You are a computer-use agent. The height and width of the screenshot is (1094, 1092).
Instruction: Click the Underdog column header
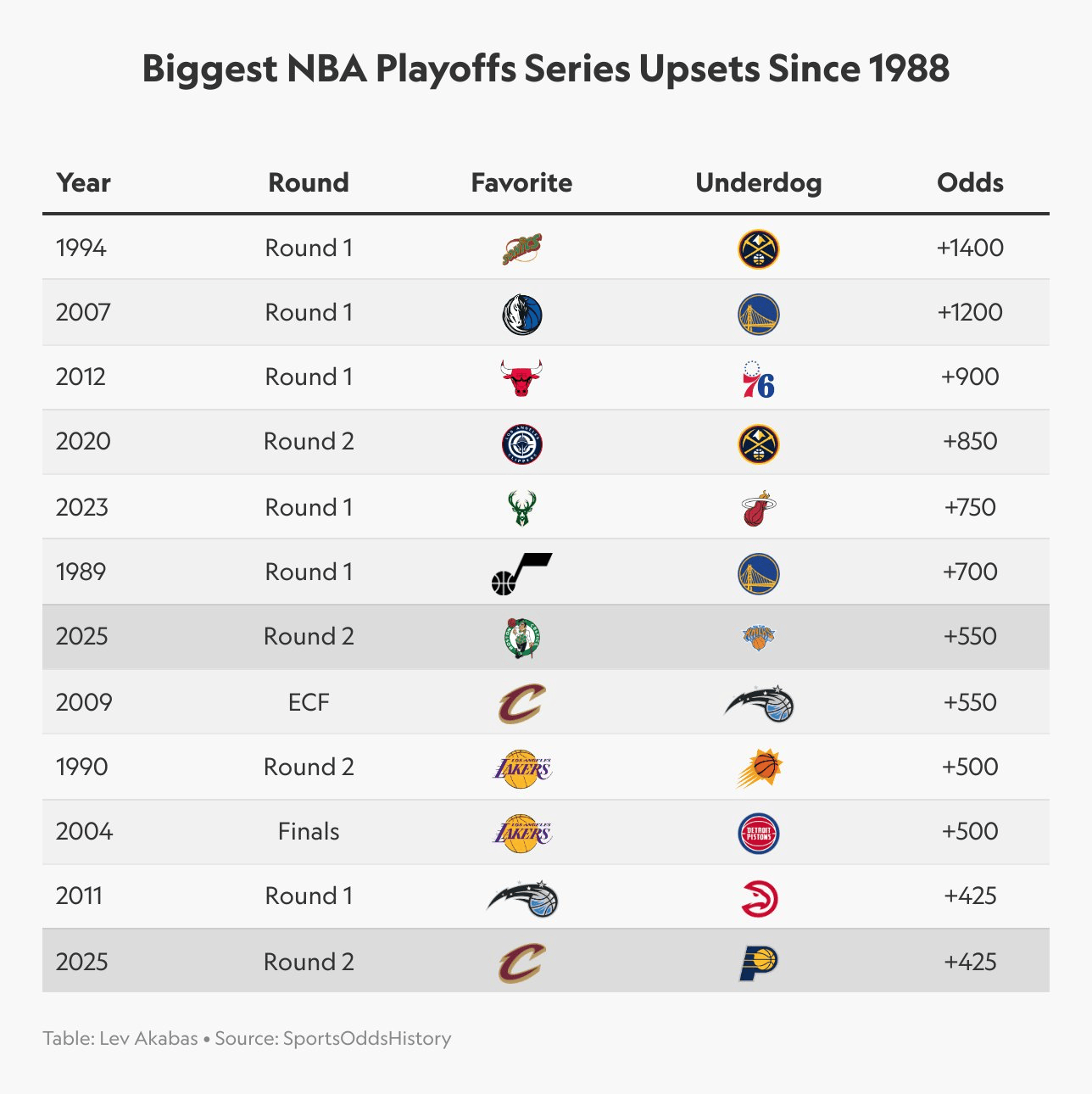coord(758,183)
